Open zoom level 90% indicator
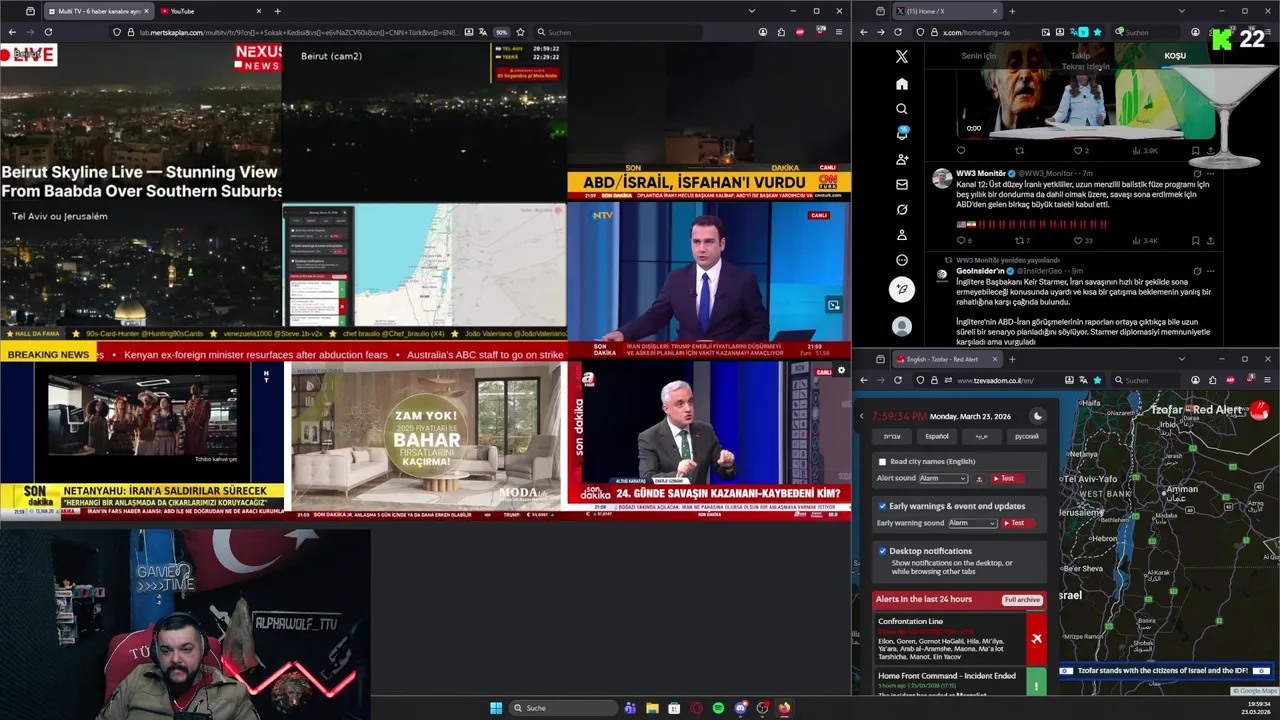This screenshot has width=1280, height=720. click(x=501, y=32)
